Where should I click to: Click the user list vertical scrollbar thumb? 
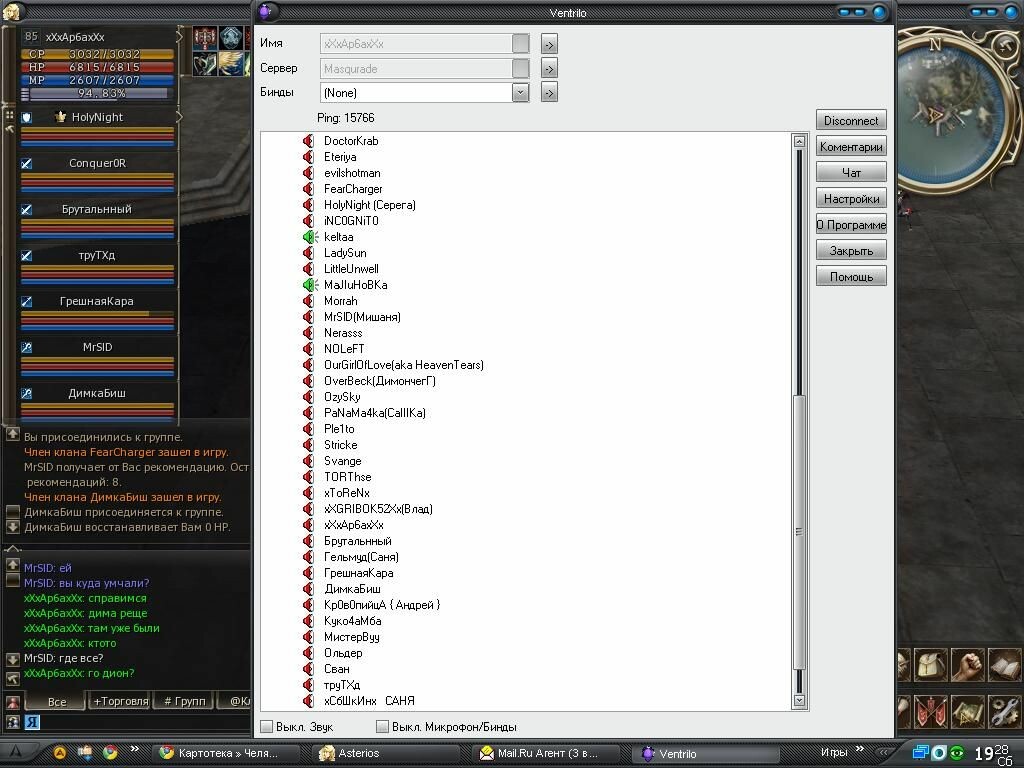(x=799, y=530)
